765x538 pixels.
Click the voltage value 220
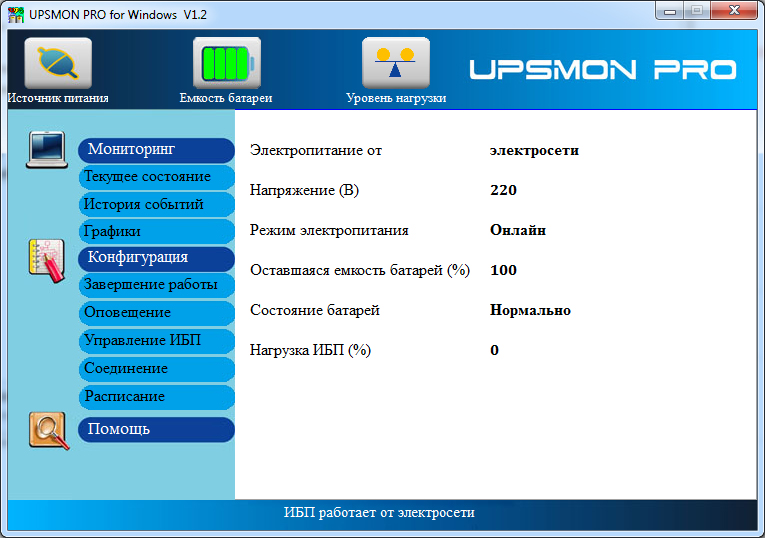coord(503,190)
